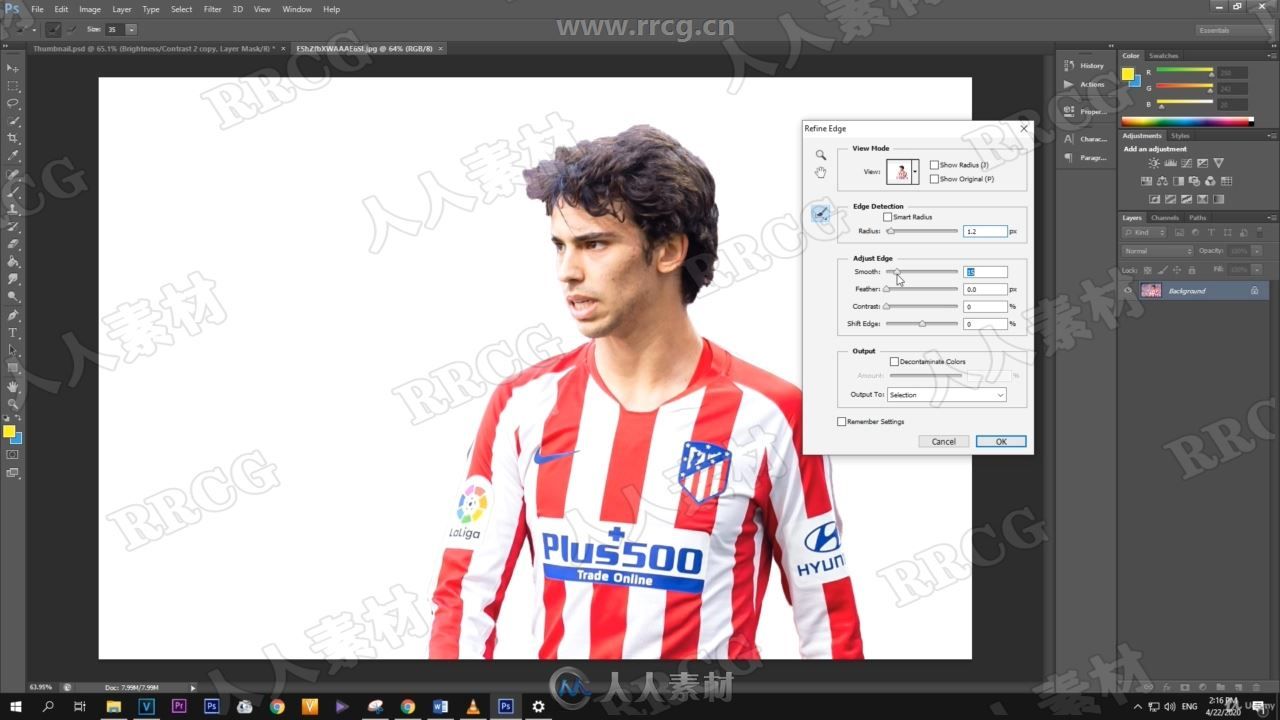Open the Output To dropdown
Screen dimensions: 1280x720
coord(946,395)
